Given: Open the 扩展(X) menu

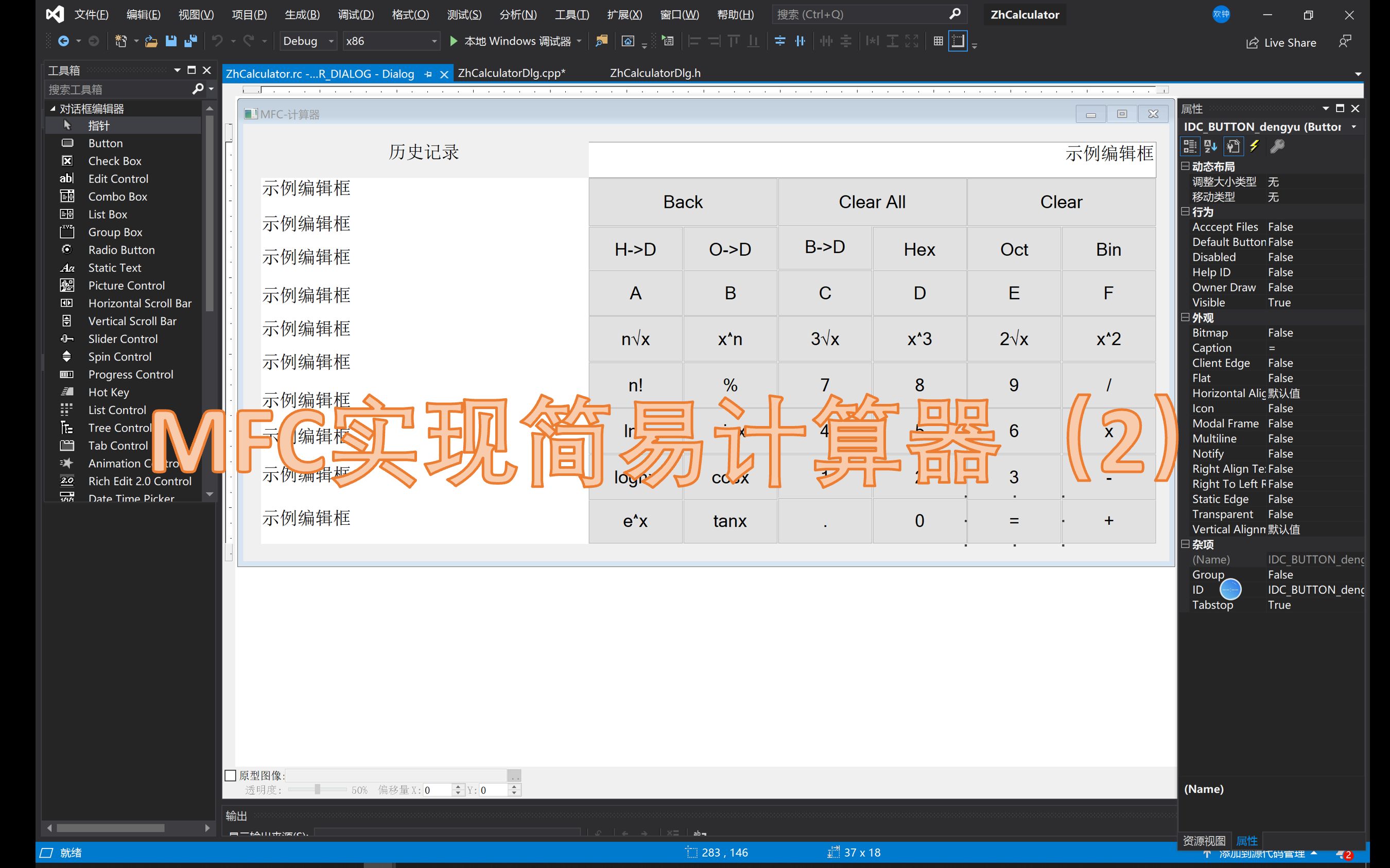Looking at the screenshot, I should click(624, 14).
